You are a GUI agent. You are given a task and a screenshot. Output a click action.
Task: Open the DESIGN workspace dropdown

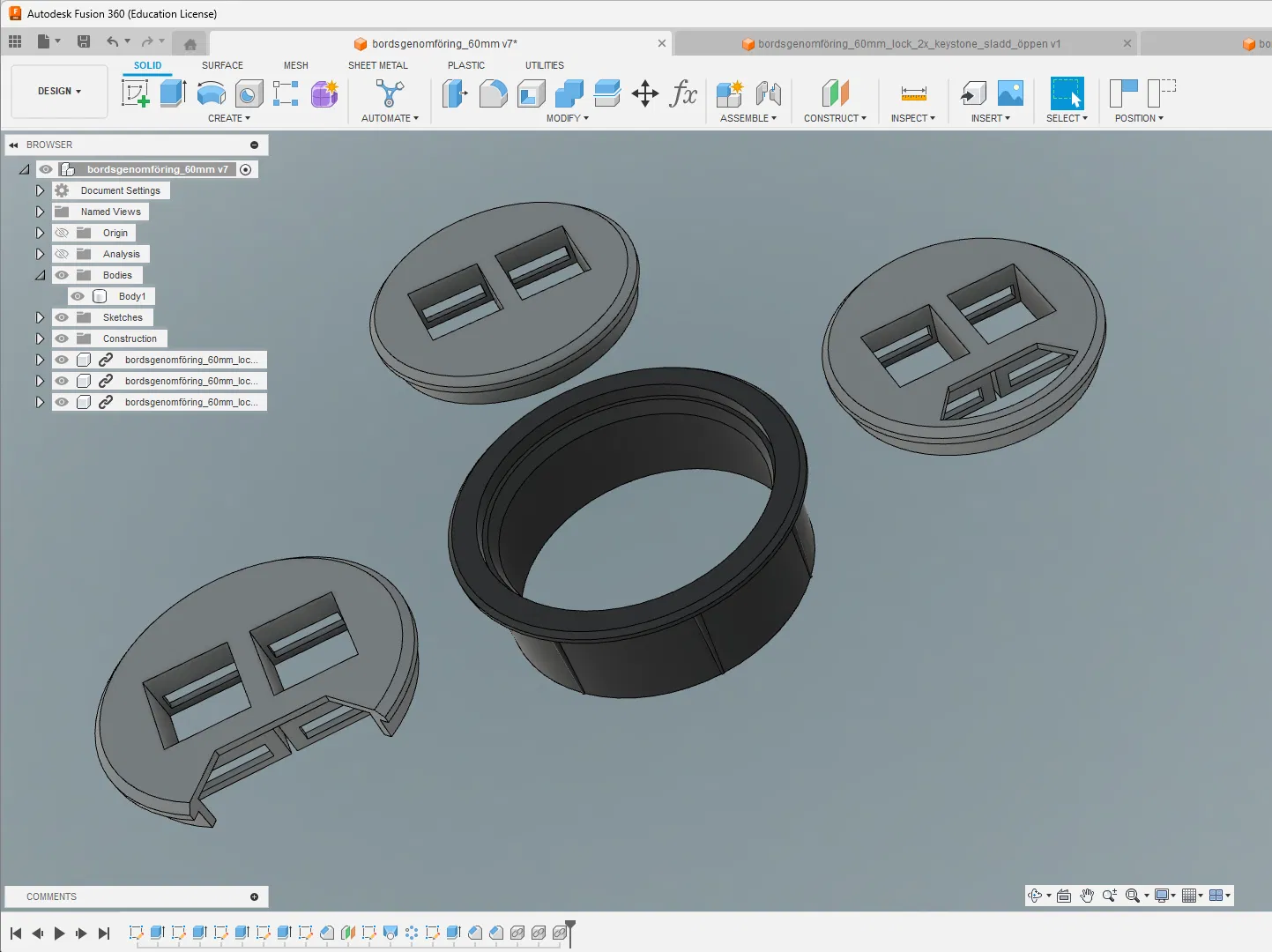(x=59, y=91)
